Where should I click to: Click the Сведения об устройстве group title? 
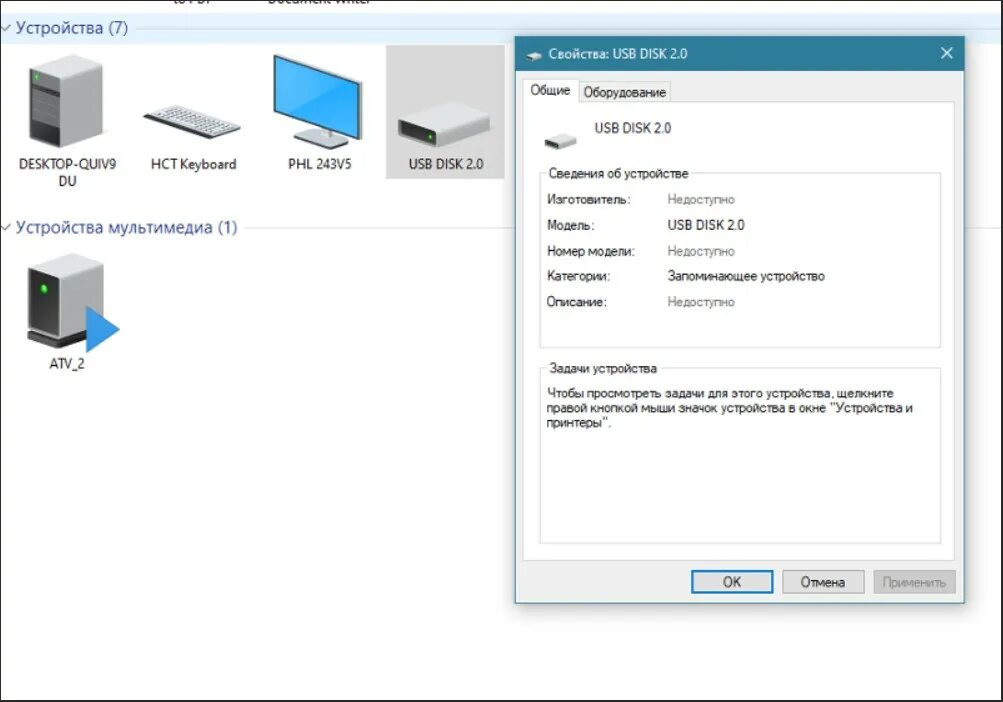tap(618, 173)
